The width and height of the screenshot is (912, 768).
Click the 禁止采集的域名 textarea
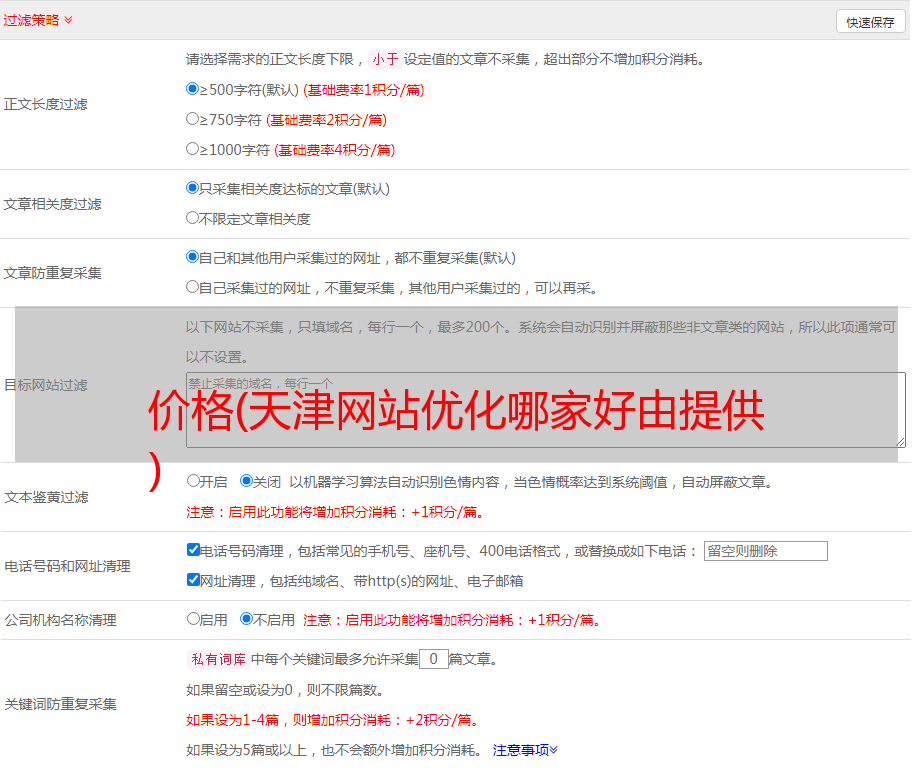tap(545, 410)
